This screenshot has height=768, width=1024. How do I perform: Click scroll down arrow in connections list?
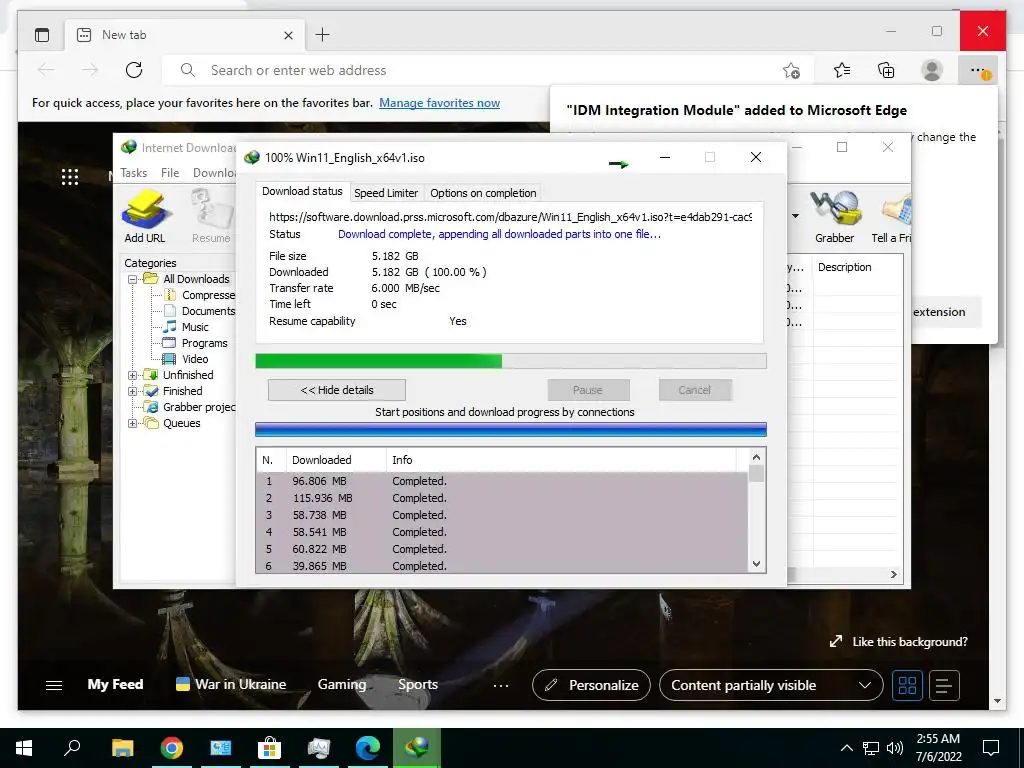click(756, 564)
